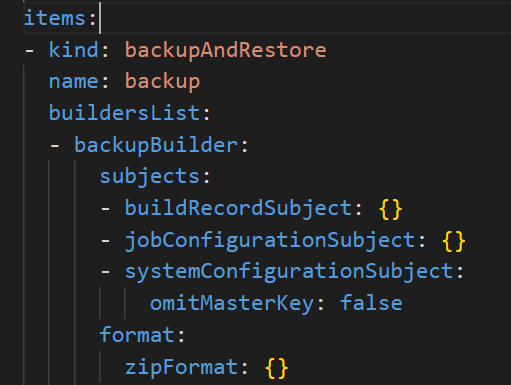Click the systemConfigurationSubject key
This screenshot has width=511, height=385.
click(289, 272)
